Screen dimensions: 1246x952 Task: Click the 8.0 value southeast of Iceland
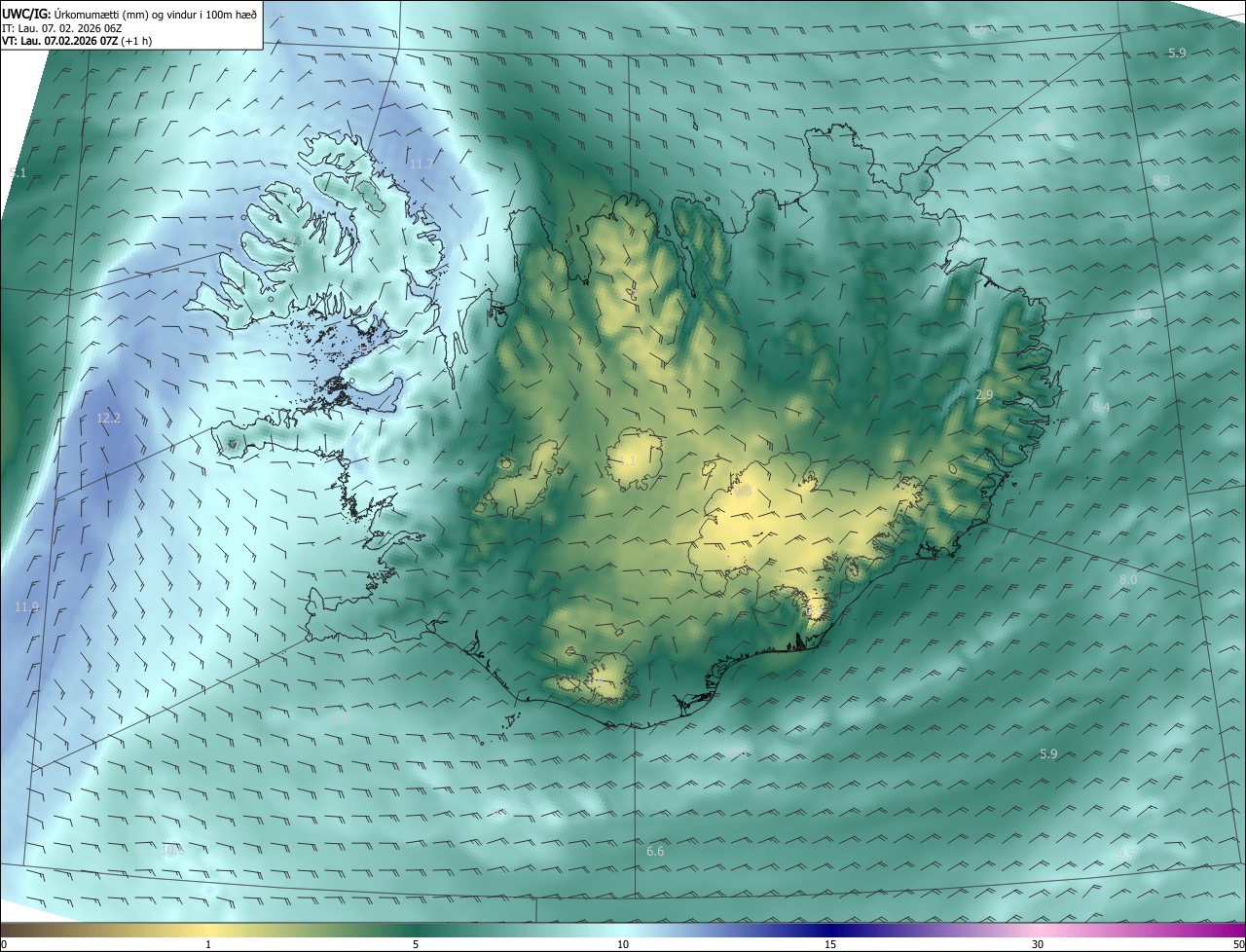(x=1128, y=580)
